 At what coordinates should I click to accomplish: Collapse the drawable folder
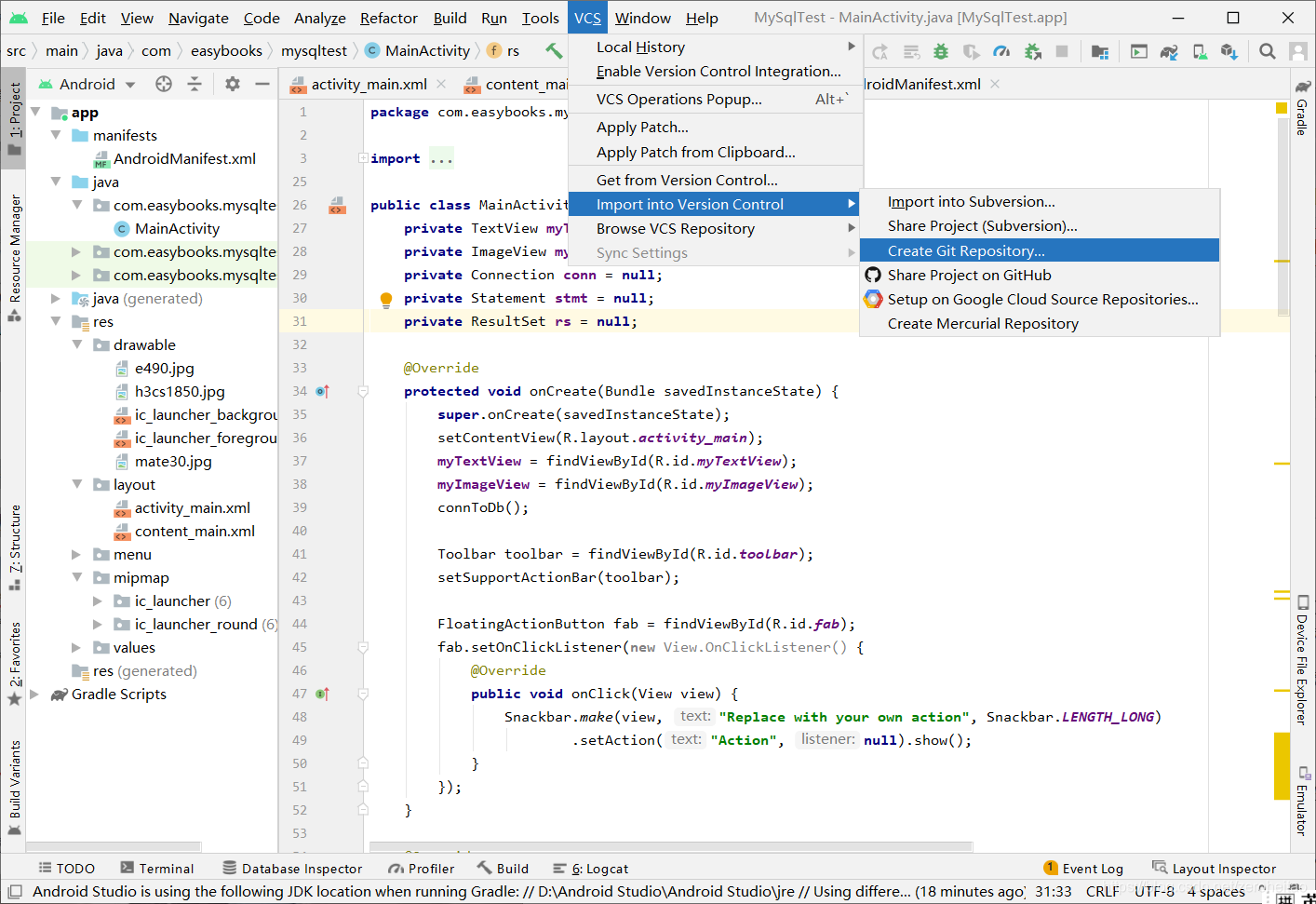(x=79, y=344)
